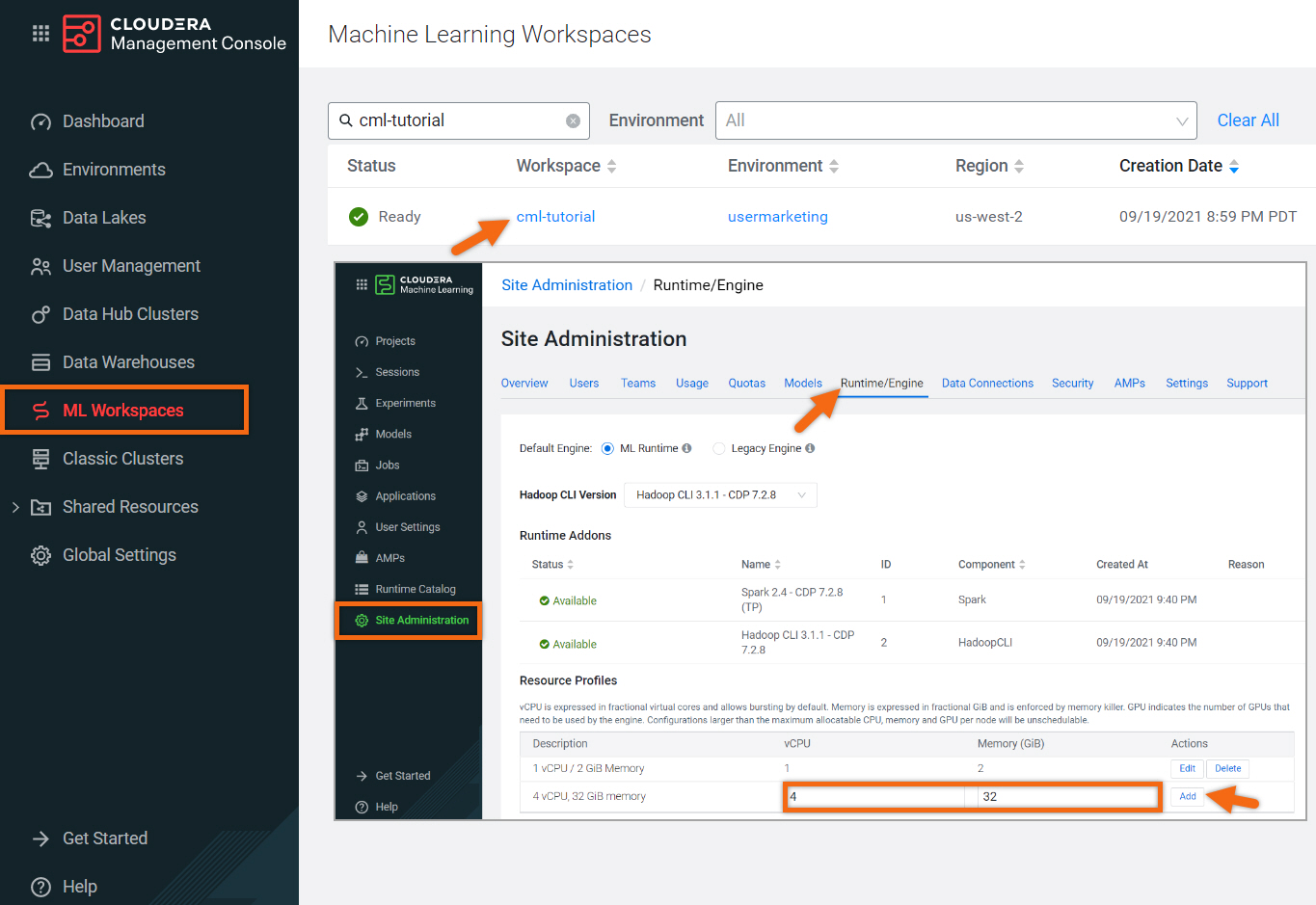Click the Classic Clusters icon
1316x905 pixels.
pyautogui.click(x=40, y=459)
